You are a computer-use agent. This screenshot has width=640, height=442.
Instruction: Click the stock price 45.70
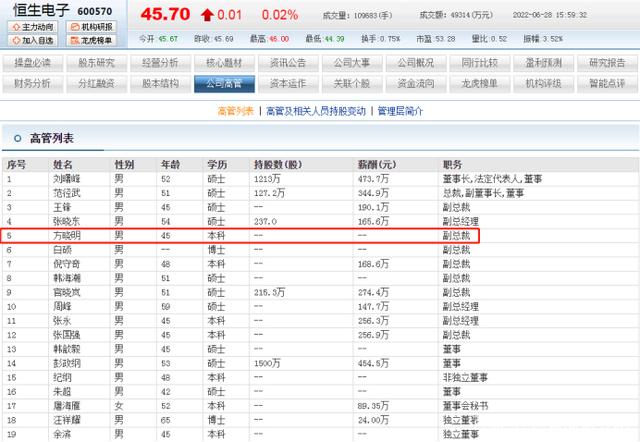coord(165,15)
